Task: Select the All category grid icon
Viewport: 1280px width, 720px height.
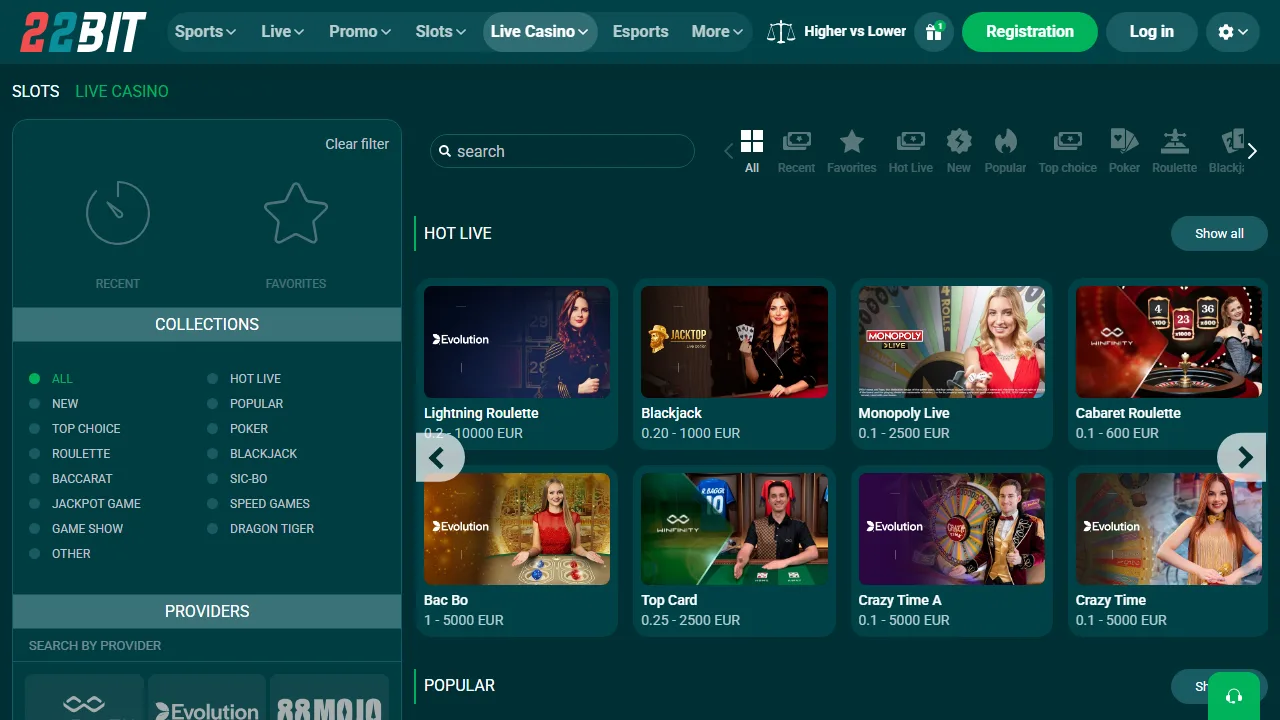Action: pyautogui.click(x=752, y=141)
